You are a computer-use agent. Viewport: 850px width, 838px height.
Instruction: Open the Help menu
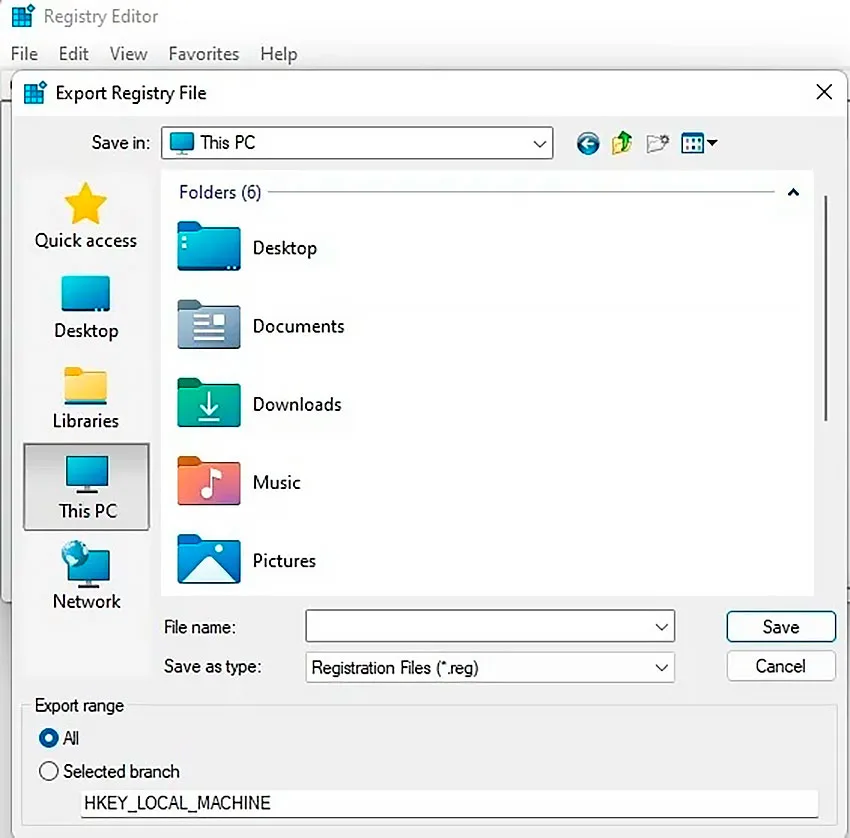[x=279, y=54]
